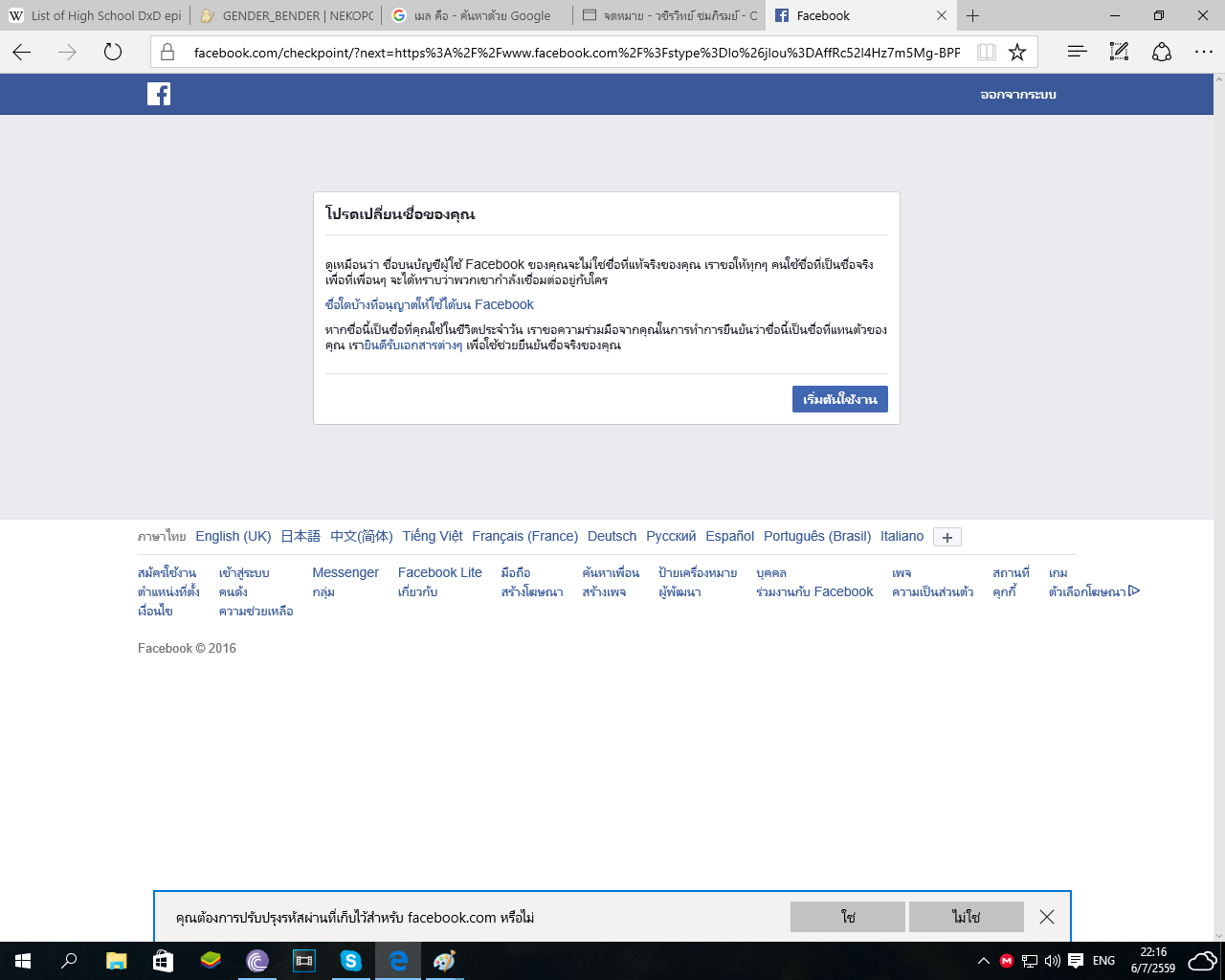The image size is (1225, 980).
Task: Switch to GENDER_BENDER | NEKOPC tab
Action: [x=286, y=15]
